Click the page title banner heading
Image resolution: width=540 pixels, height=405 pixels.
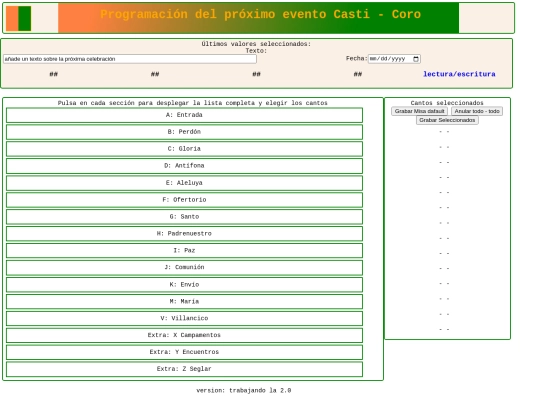point(260,14)
